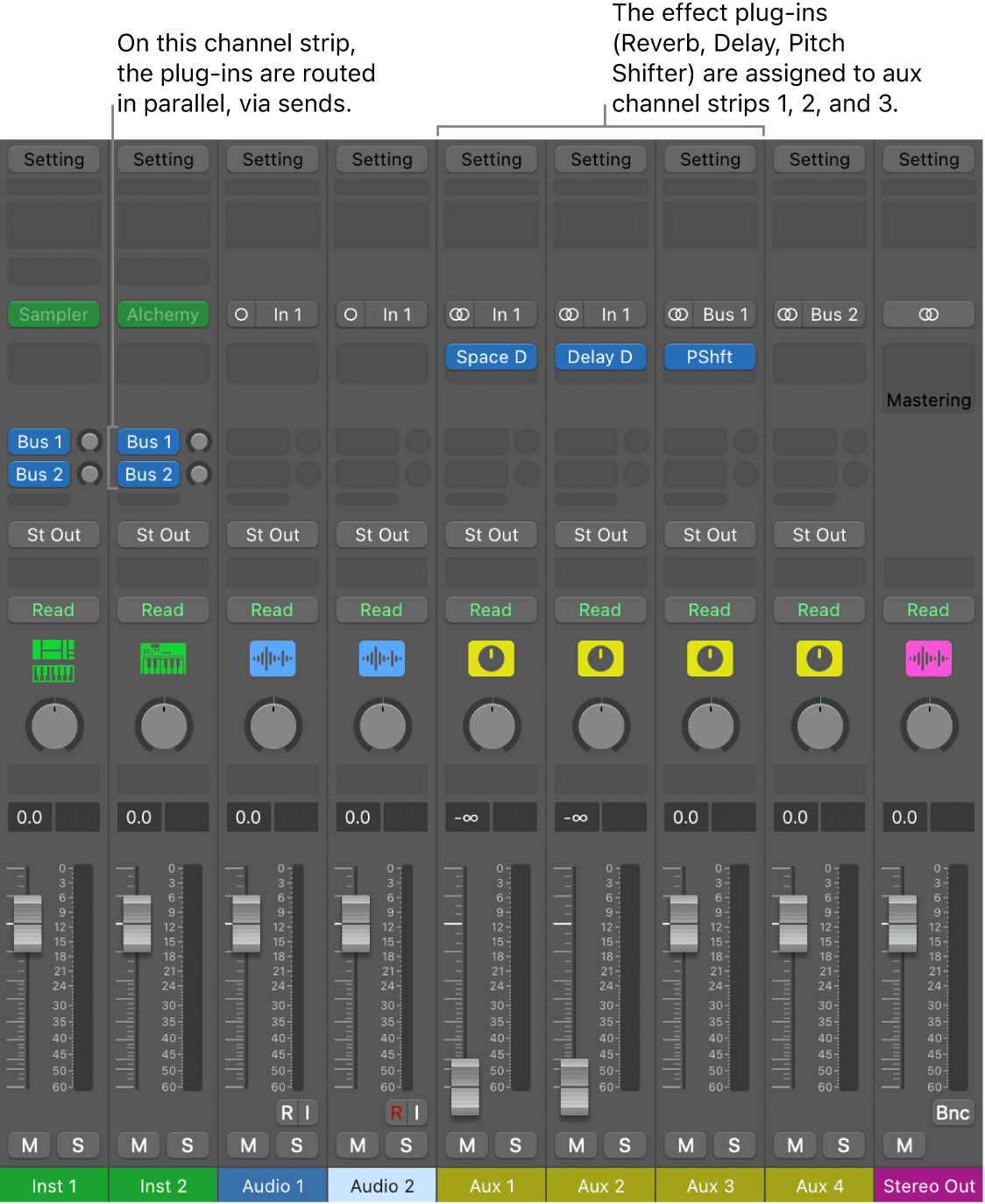Select the Aux 4 channel name label
Screen dimensions: 985x1204
click(818, 1185)
